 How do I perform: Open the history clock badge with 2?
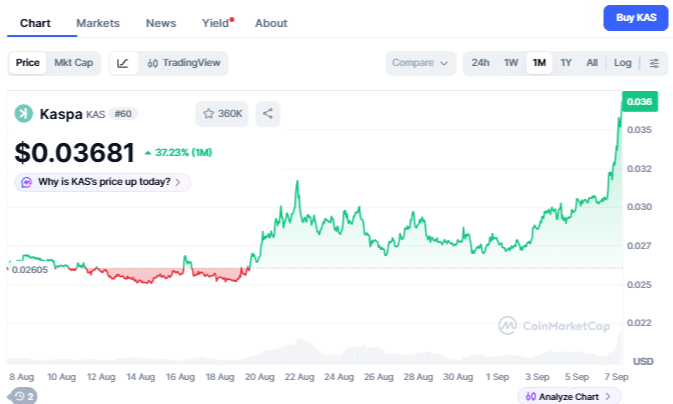point(24,396)
